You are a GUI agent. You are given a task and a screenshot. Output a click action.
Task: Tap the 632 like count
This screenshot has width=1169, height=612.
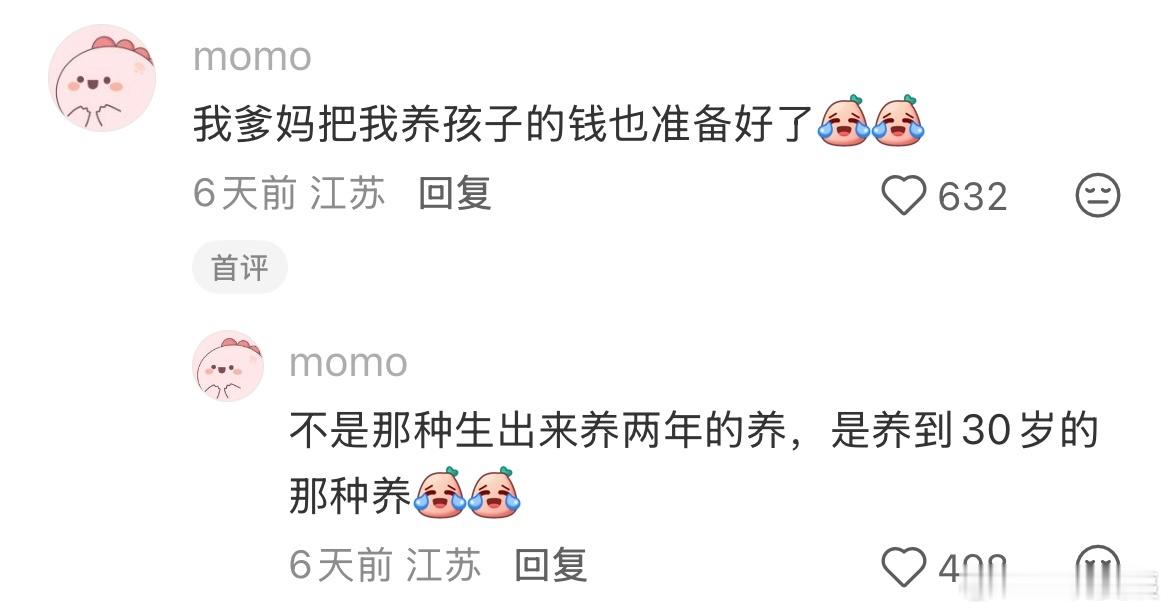click(x=972, y=197)
